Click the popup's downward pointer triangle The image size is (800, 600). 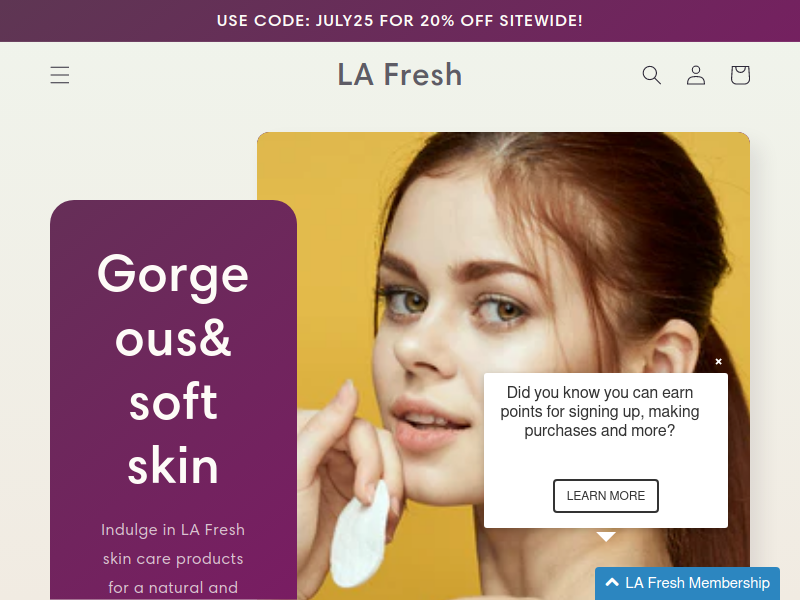pyautogui.click(x=606, y=536)
